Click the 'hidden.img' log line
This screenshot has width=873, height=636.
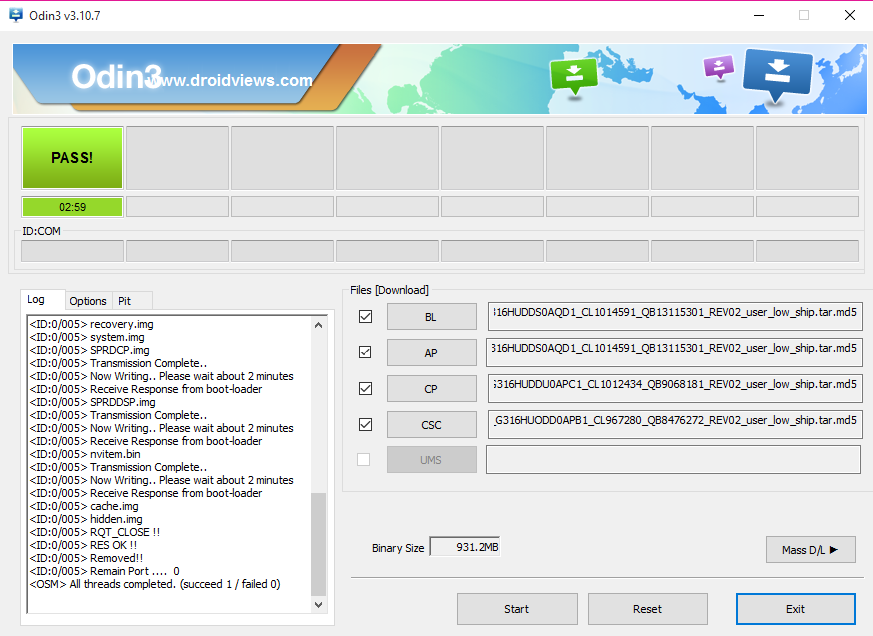(x=86, y=519)
